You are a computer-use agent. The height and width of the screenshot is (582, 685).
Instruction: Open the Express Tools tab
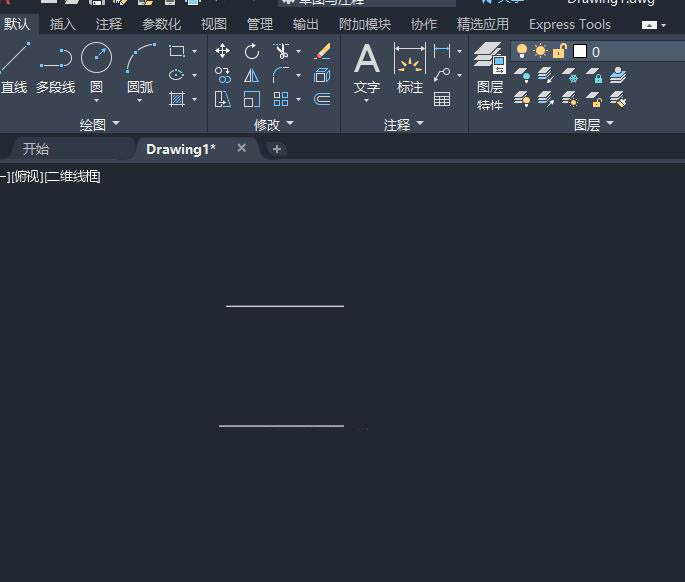click(570, 24)
